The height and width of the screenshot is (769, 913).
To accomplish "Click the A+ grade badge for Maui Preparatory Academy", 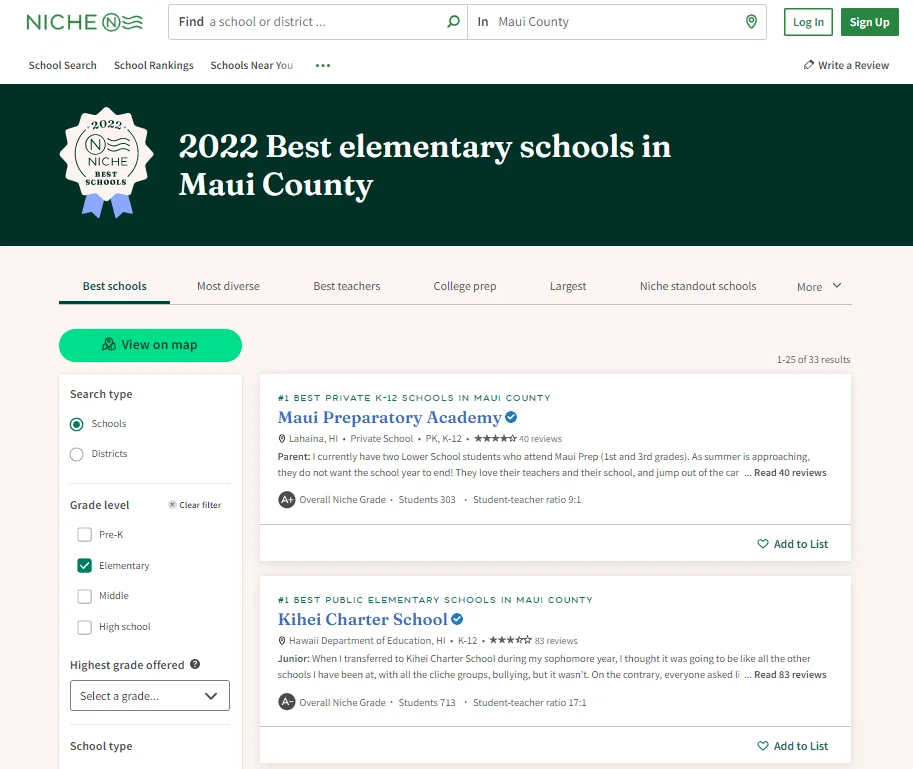I will (x=286, y=499).
